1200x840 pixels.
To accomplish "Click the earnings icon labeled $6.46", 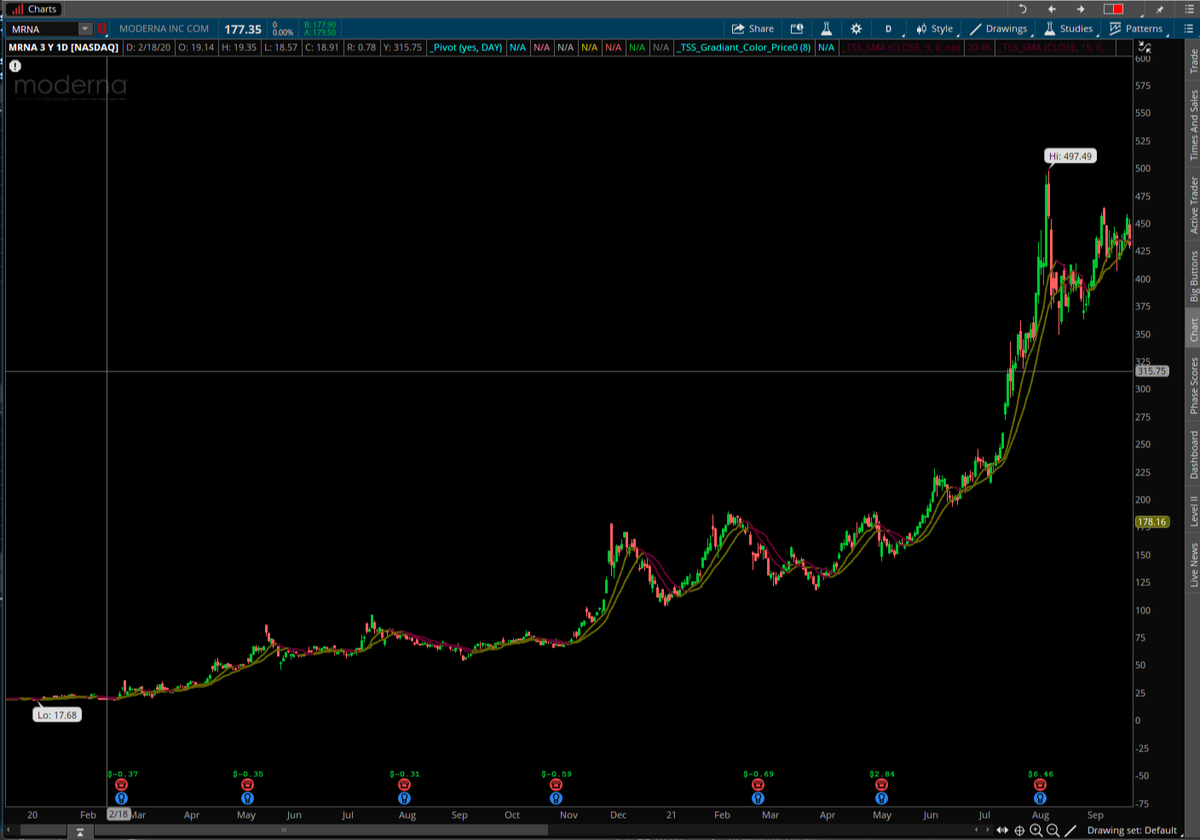I will [1040, 786].
